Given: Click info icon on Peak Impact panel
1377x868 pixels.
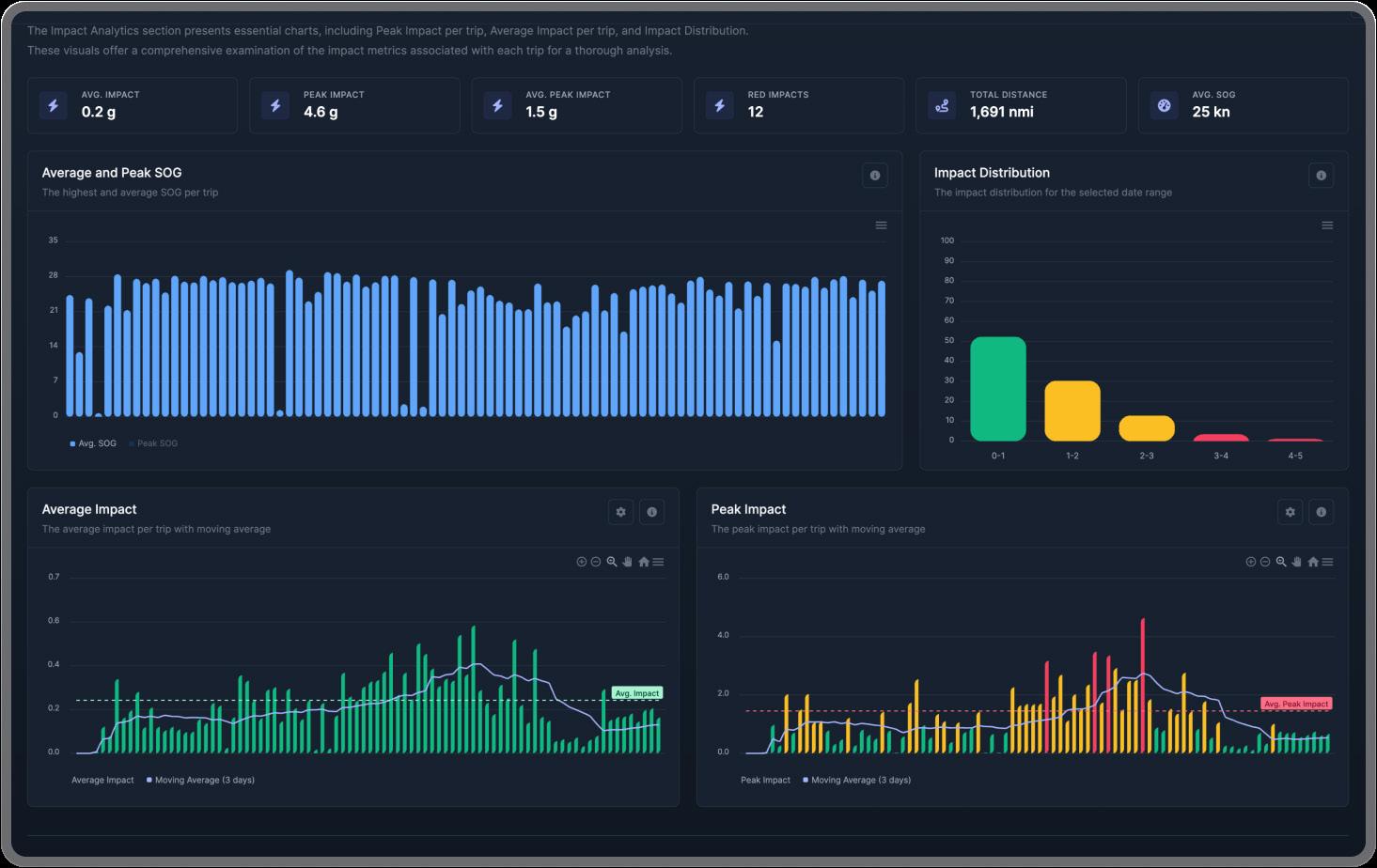Looking at the screenshot, I should [x=1321, y=512].
